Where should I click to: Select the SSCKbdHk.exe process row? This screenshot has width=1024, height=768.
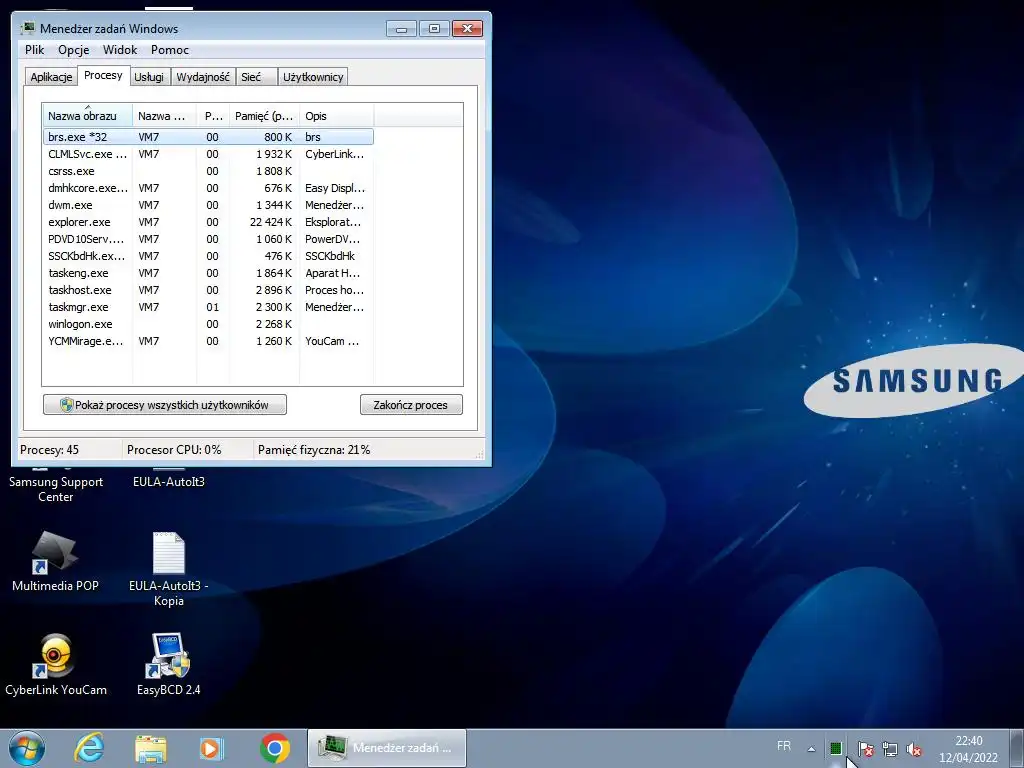[x=208, y=256]
